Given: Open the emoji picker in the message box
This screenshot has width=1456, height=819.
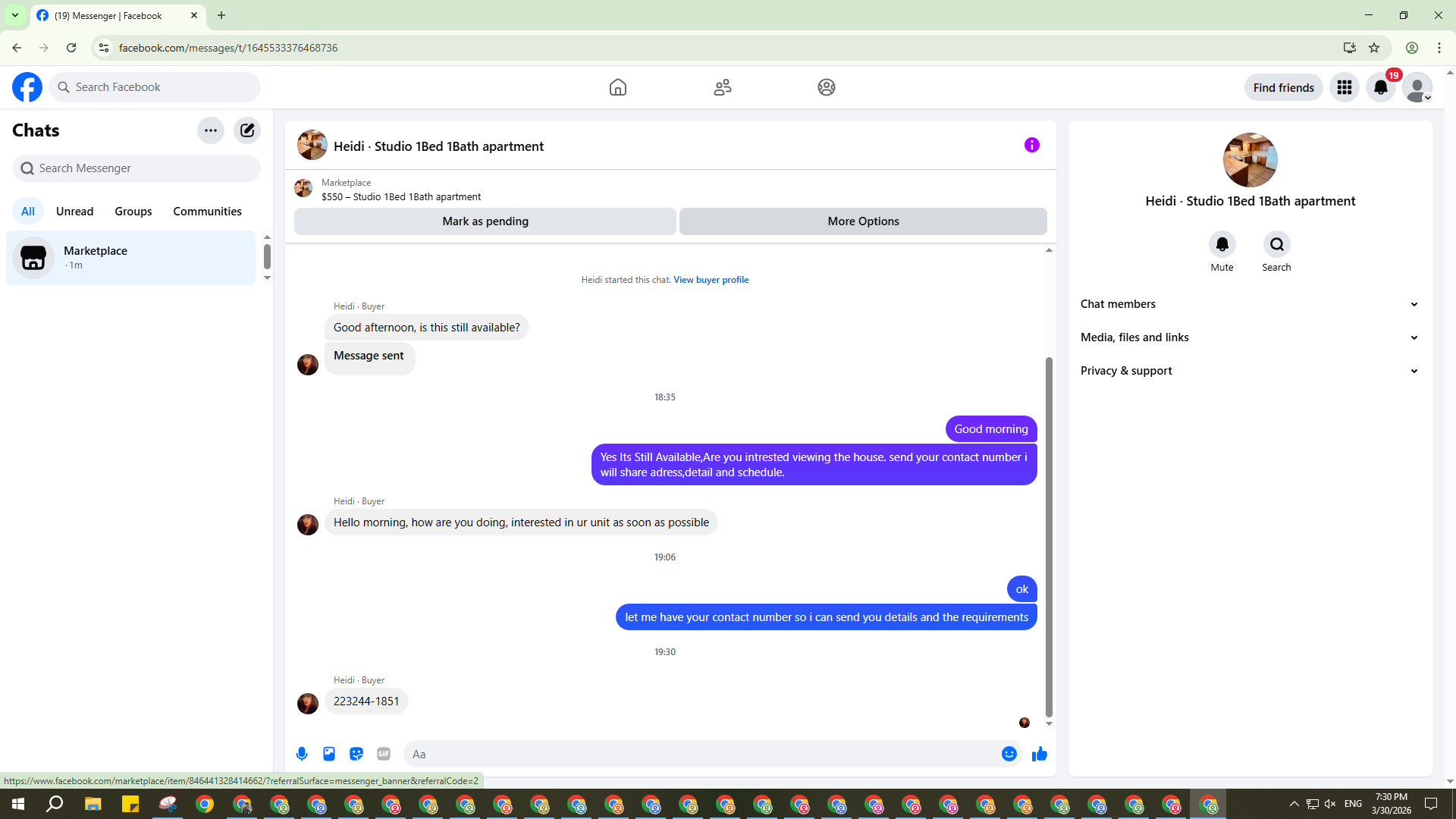Looking at the screenshot, I should 1009,754.
